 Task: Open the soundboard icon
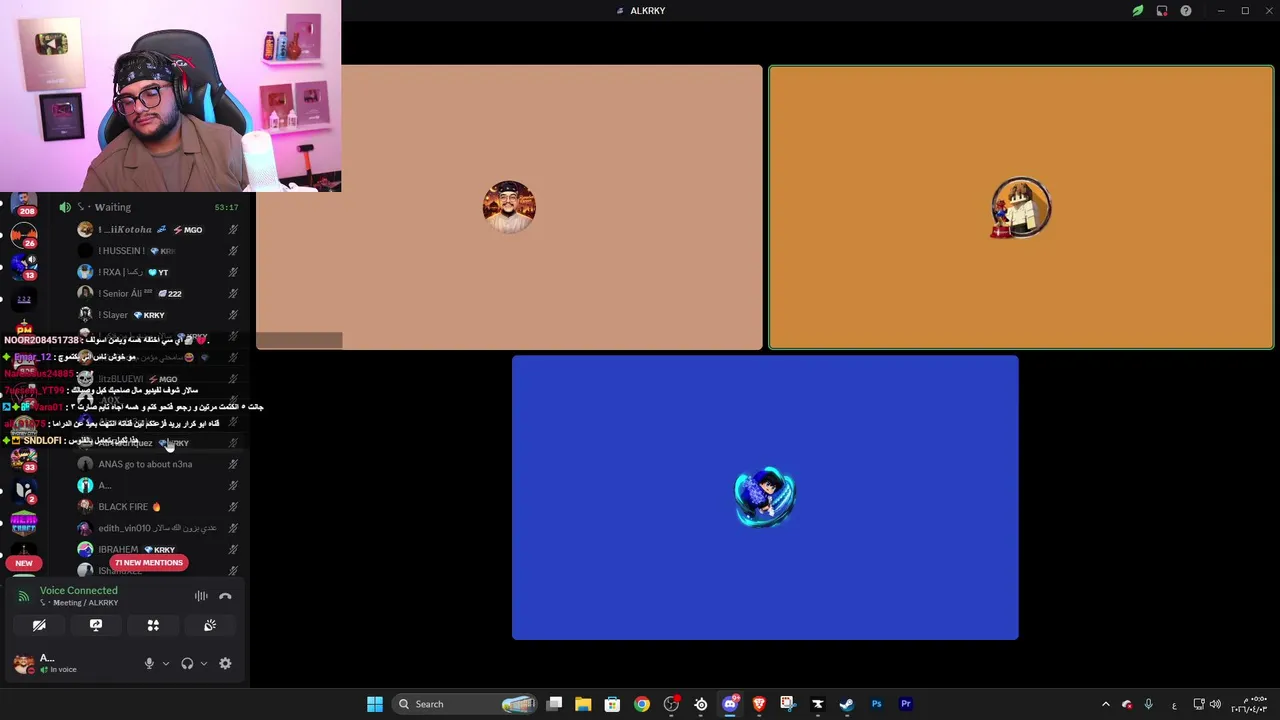(210, 625)
